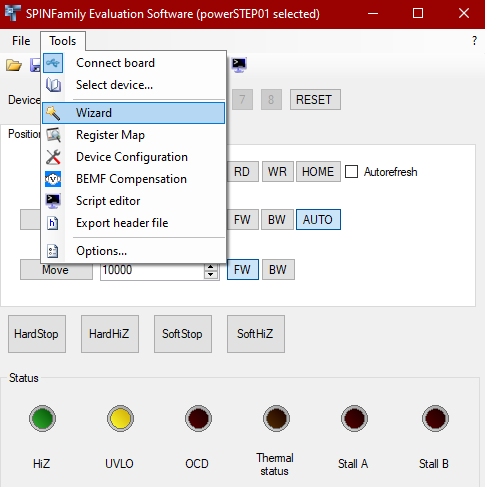Click the OCD status LED

(198, 418)
